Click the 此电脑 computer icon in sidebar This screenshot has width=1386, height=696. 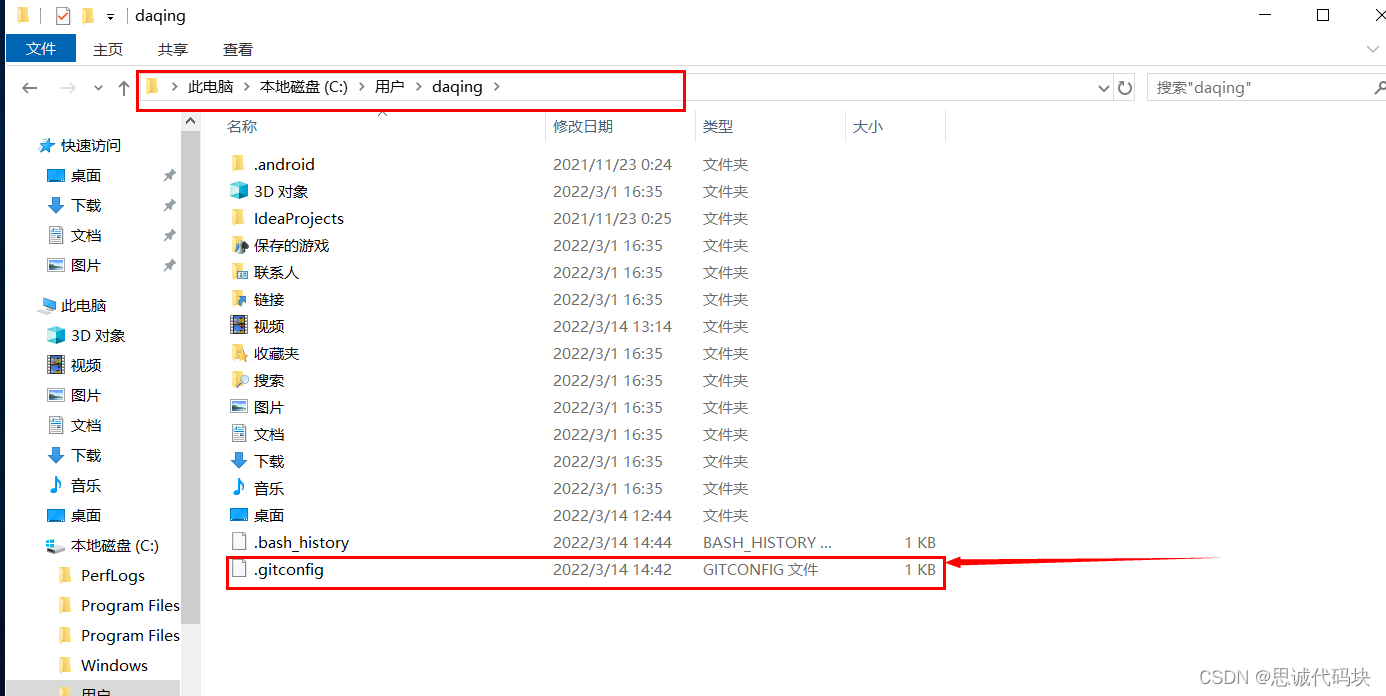coord(47,306)
